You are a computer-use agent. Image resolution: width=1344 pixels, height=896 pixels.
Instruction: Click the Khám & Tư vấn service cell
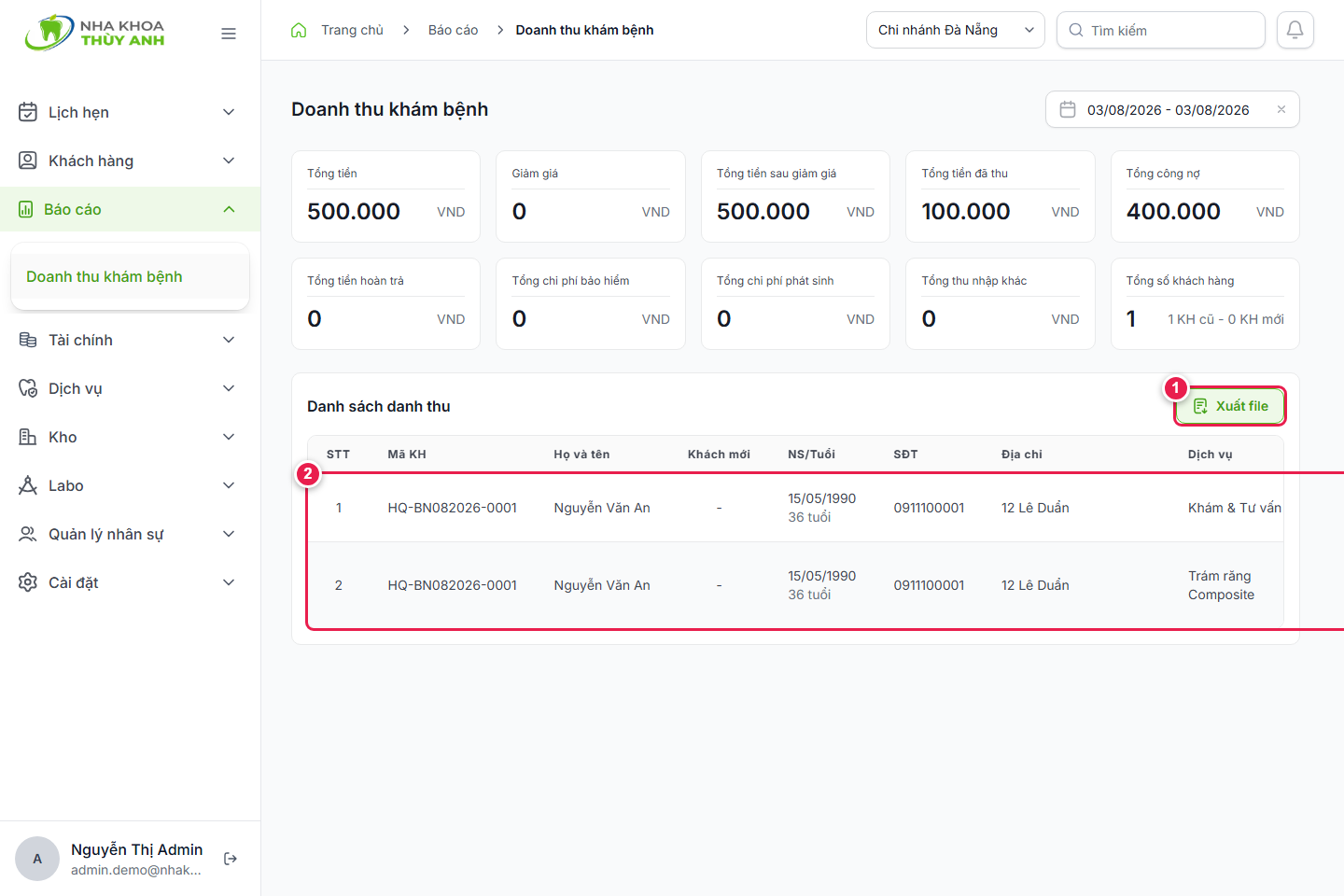pyautogui.click(x=1235, y=508)
